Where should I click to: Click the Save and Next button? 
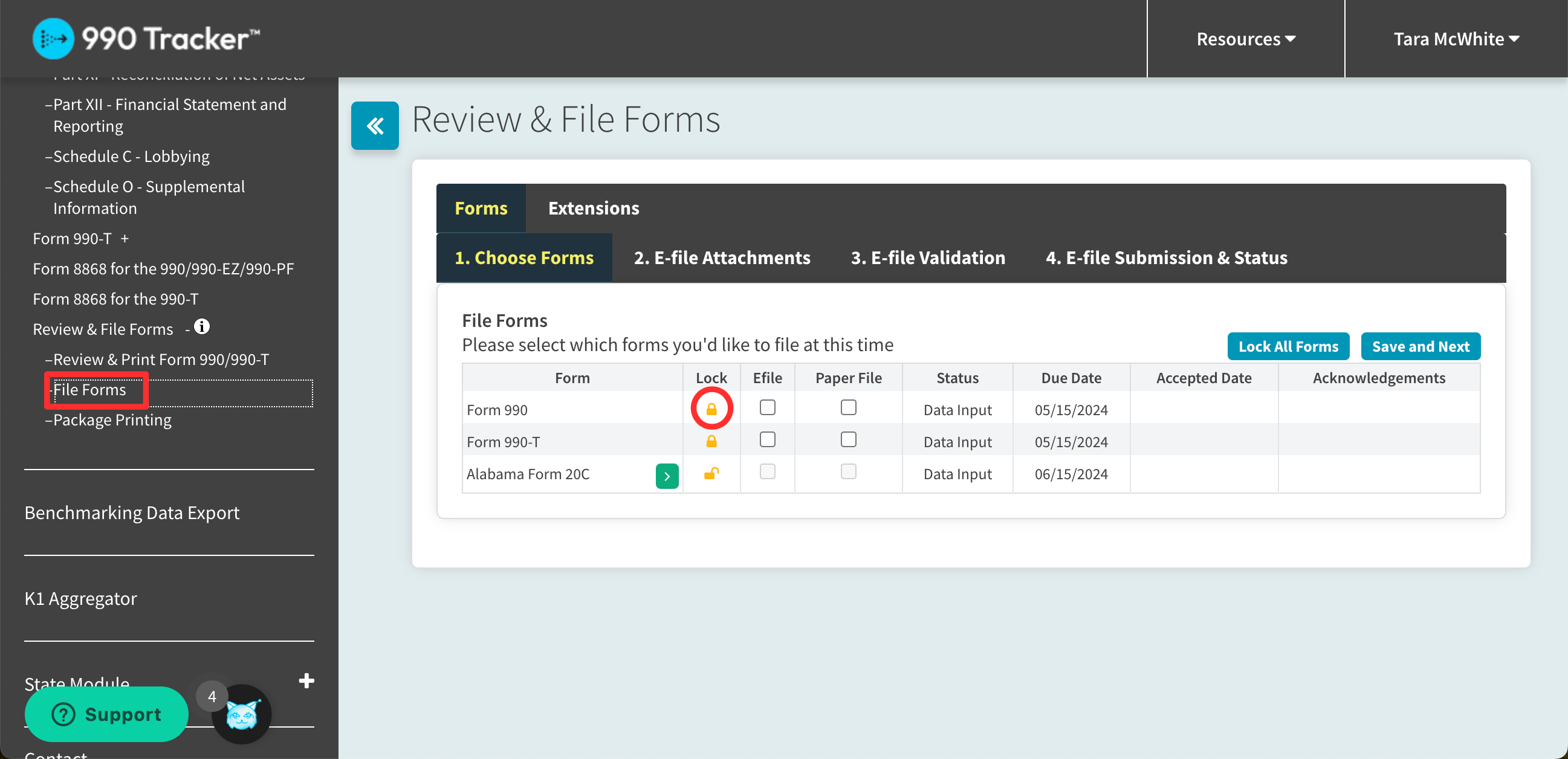[1420, 346]
